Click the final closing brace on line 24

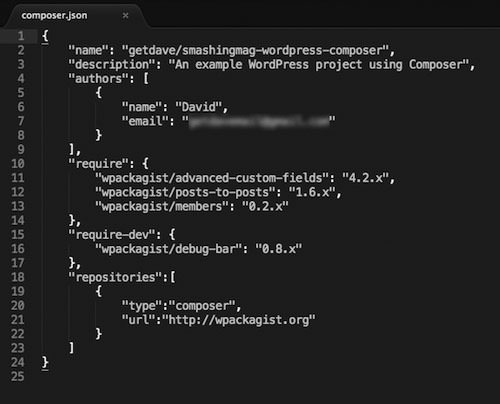[x=45, y=362]
